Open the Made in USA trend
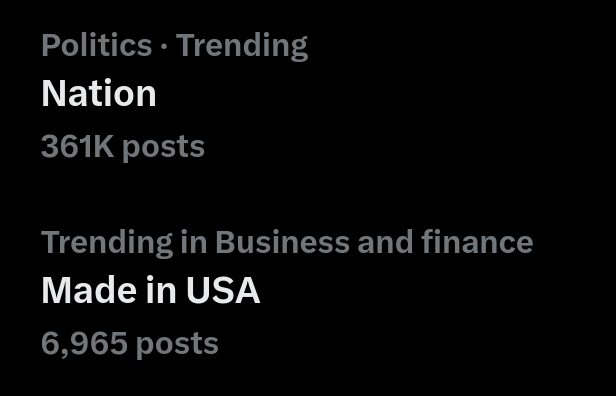616x396 pixels. [x=150, y=290]
